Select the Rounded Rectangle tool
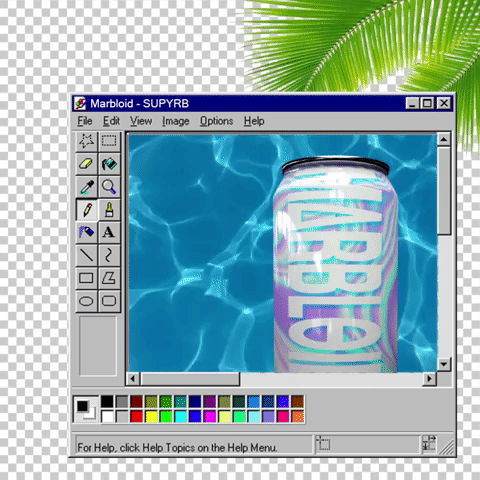The width and height of the screenshot is (480, 480). pyautogui.click(x=109, y=301)
